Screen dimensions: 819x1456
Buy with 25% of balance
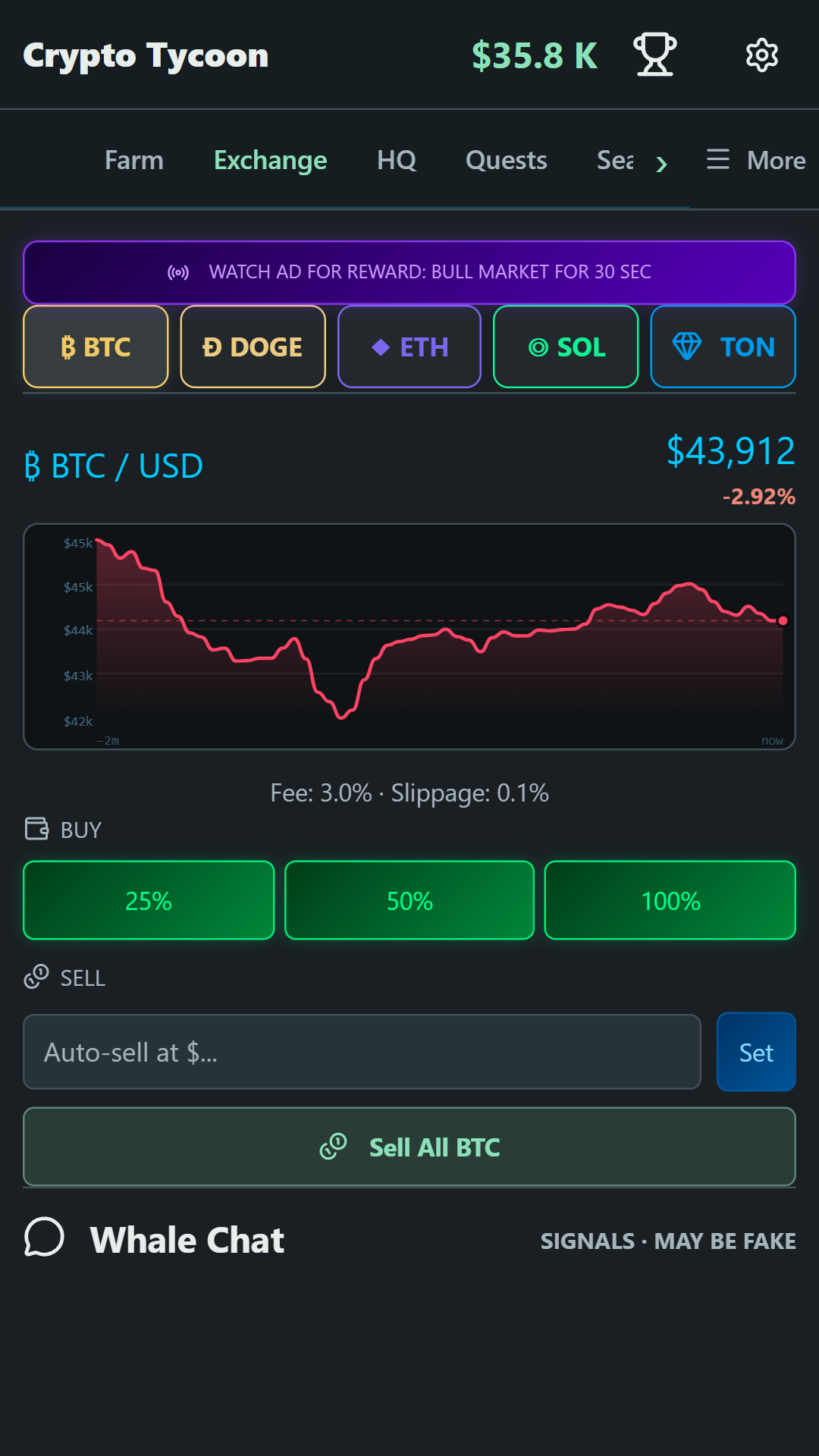149,900
